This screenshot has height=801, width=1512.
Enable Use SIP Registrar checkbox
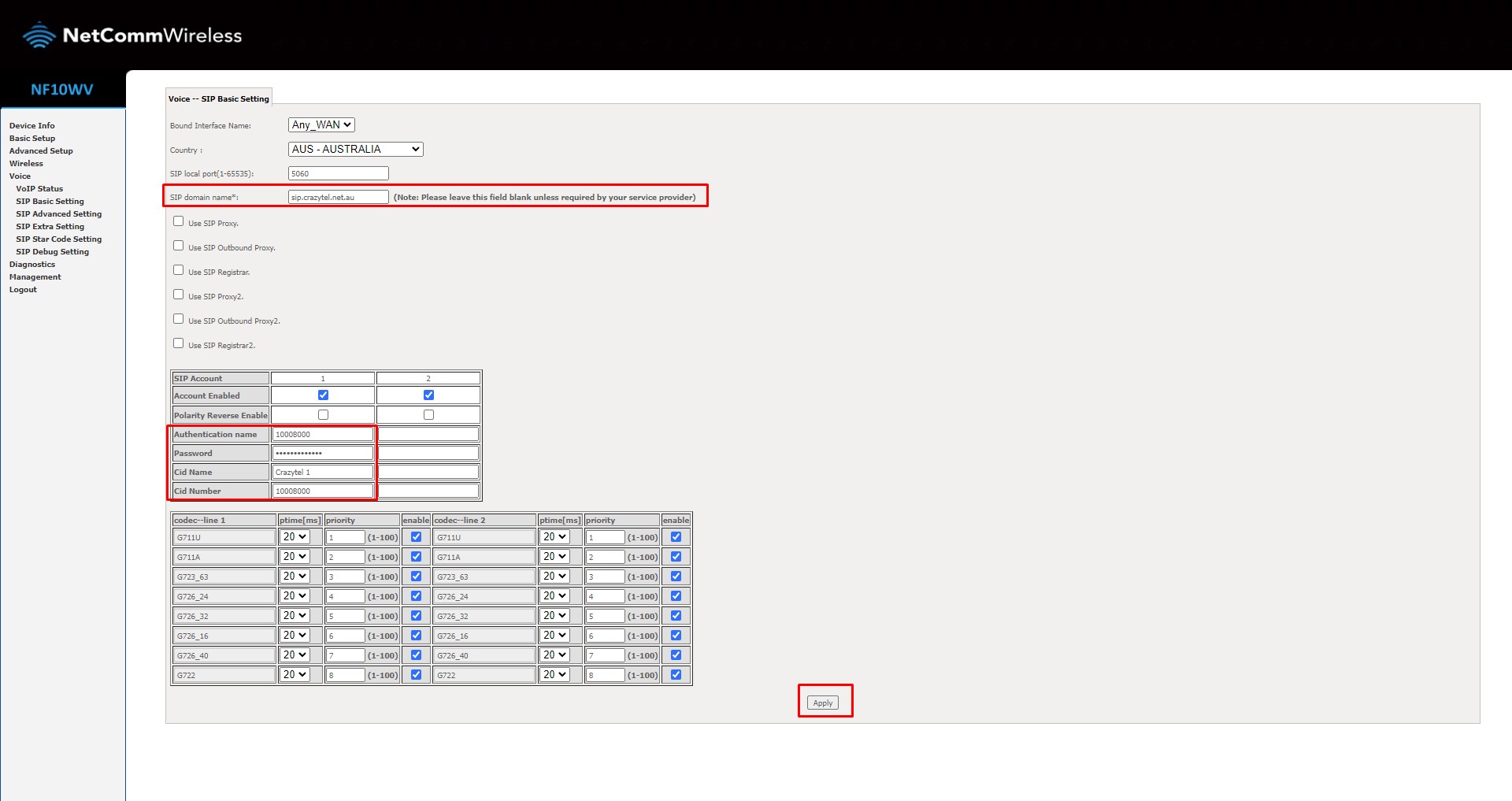(178, 270)
